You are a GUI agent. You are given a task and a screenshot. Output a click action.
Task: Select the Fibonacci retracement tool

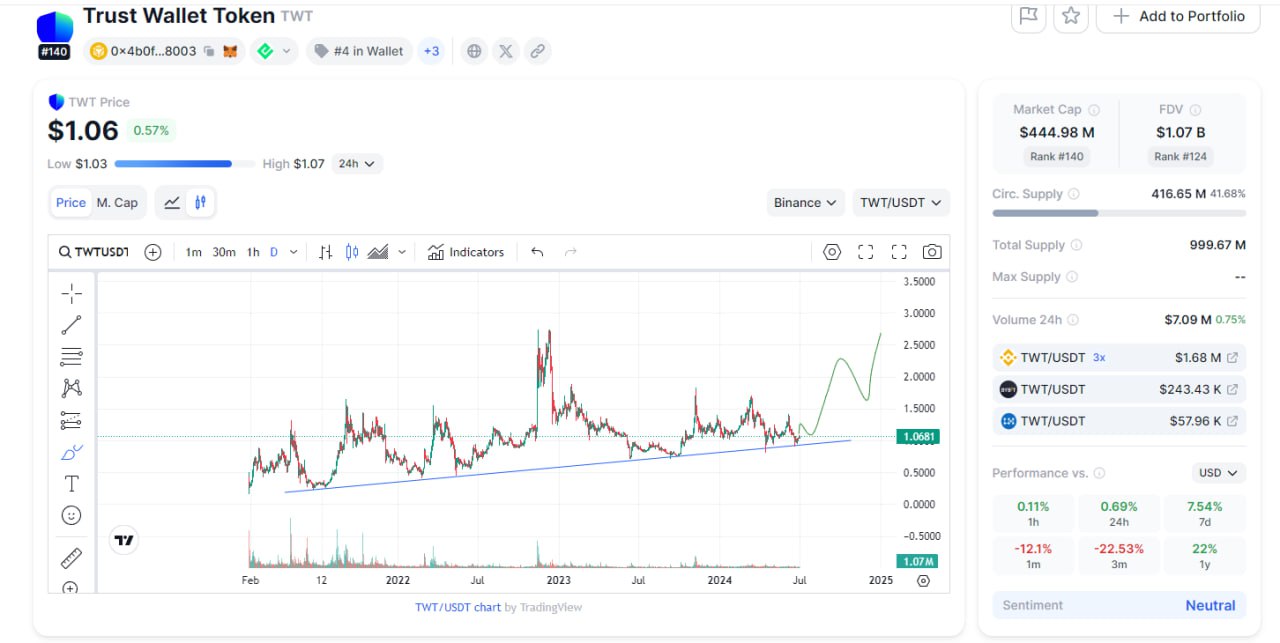pyautogui.click(x=72, y=356)
